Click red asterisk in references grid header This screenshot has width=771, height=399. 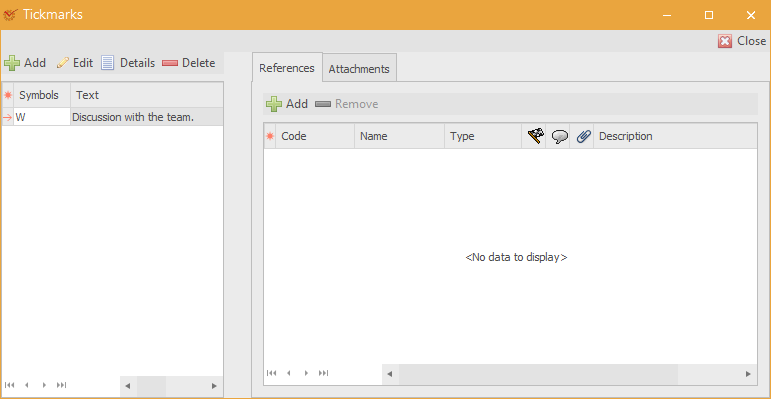270,136
